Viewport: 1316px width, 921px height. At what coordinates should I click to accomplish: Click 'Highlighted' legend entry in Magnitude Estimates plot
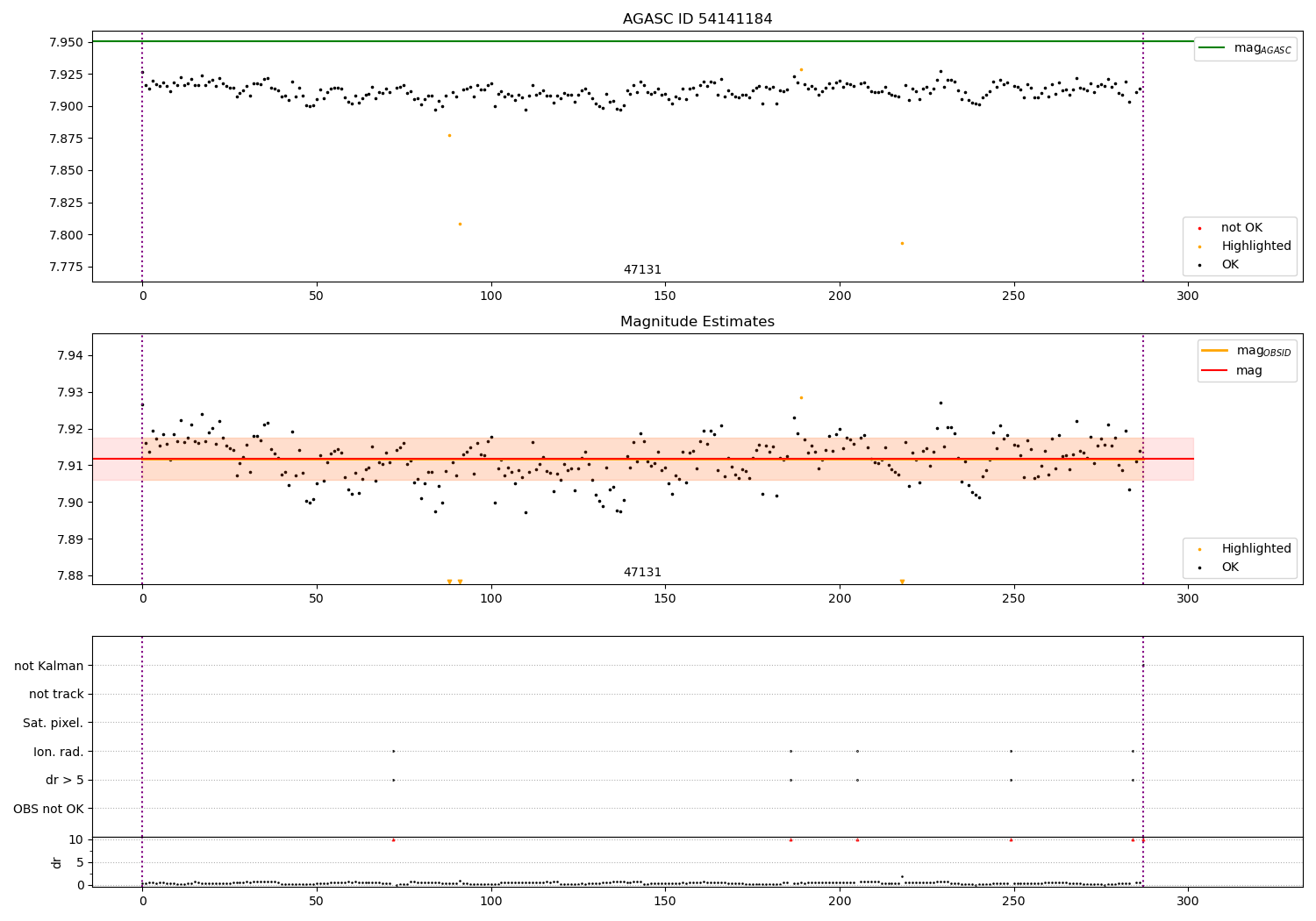pyautogui.click(x=1256, y=549)
